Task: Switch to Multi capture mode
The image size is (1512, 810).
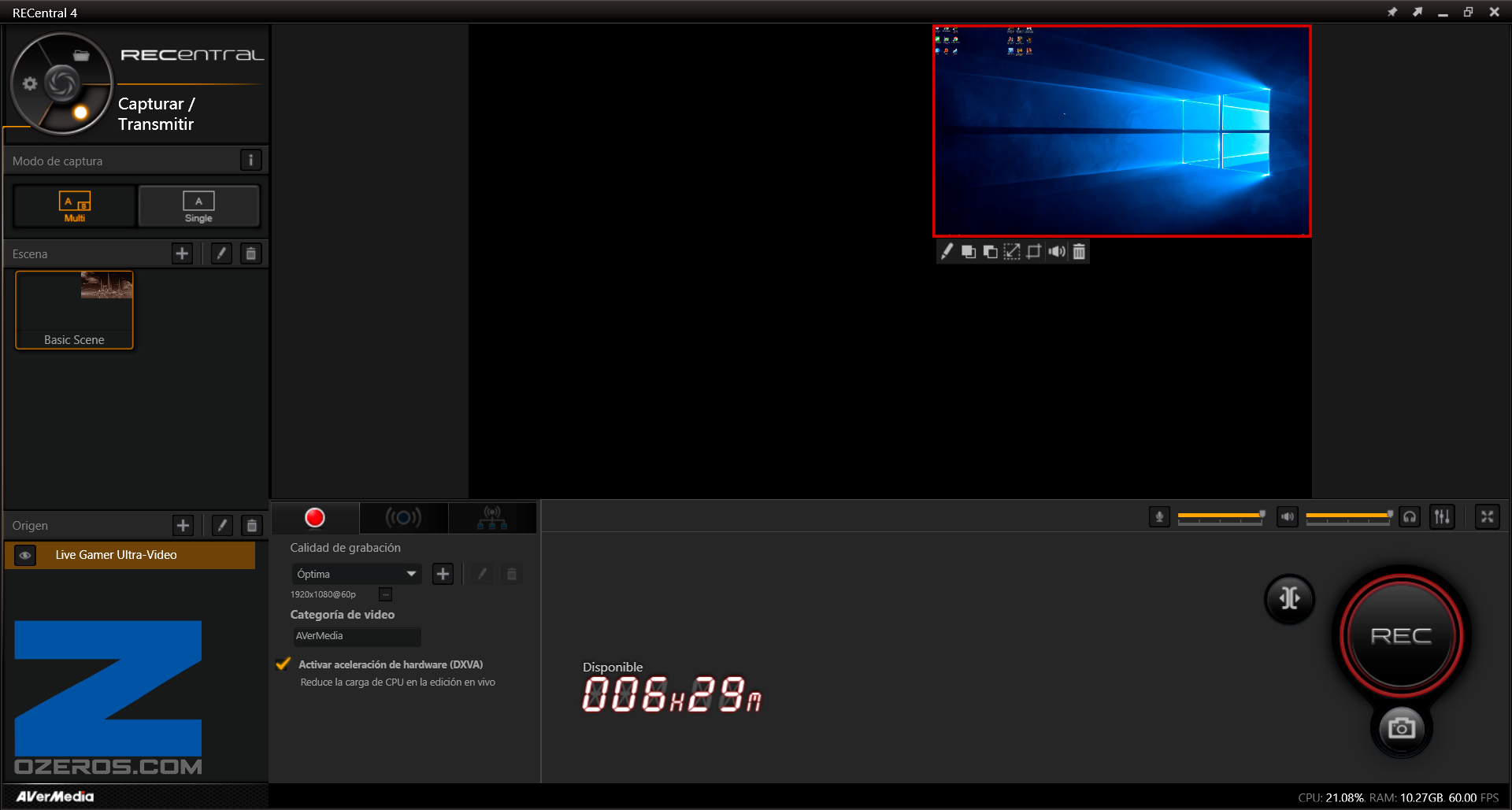Action: (x=75, y=206)
